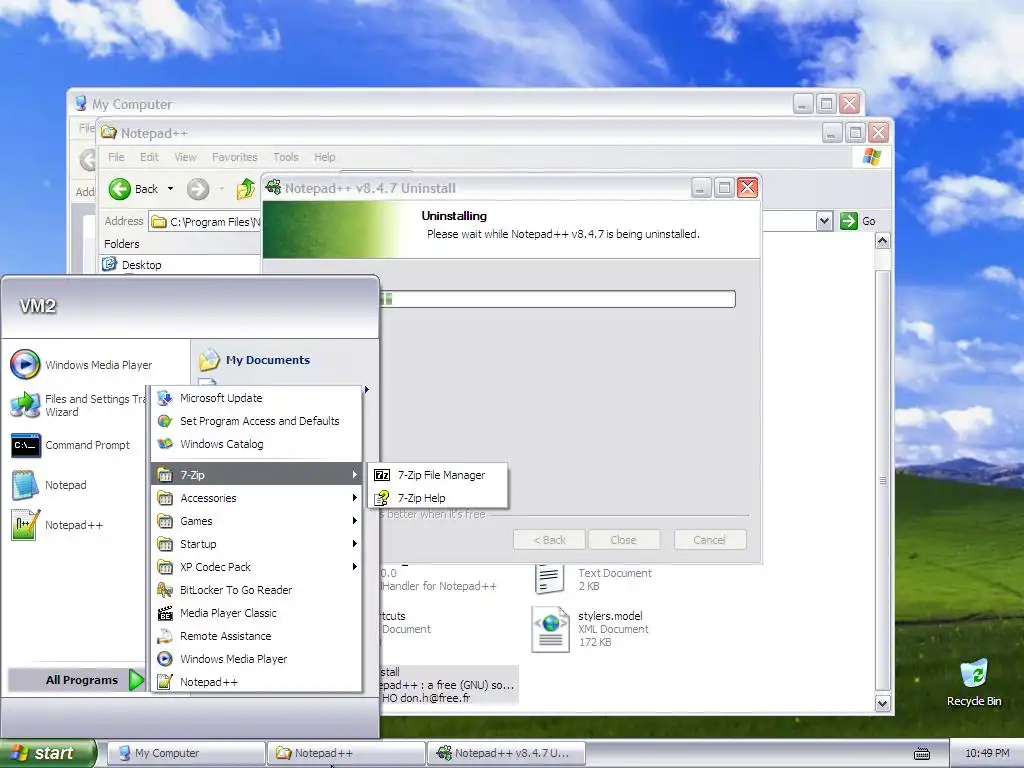Switch to Notepad++ v8.4.7 Uninstall taskbar button
Image resolution: width=1024 pixels, height=768 pixels.
click(506, 753)
